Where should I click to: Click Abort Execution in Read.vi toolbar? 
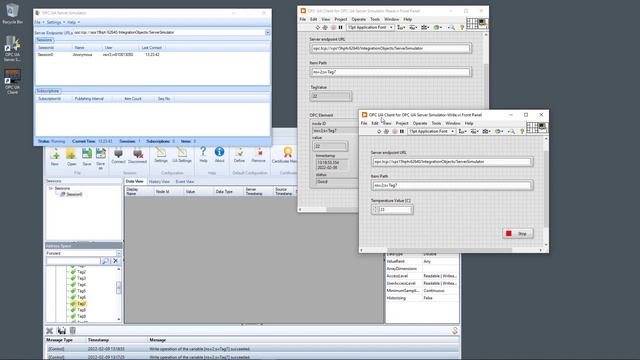click(333, 27)
